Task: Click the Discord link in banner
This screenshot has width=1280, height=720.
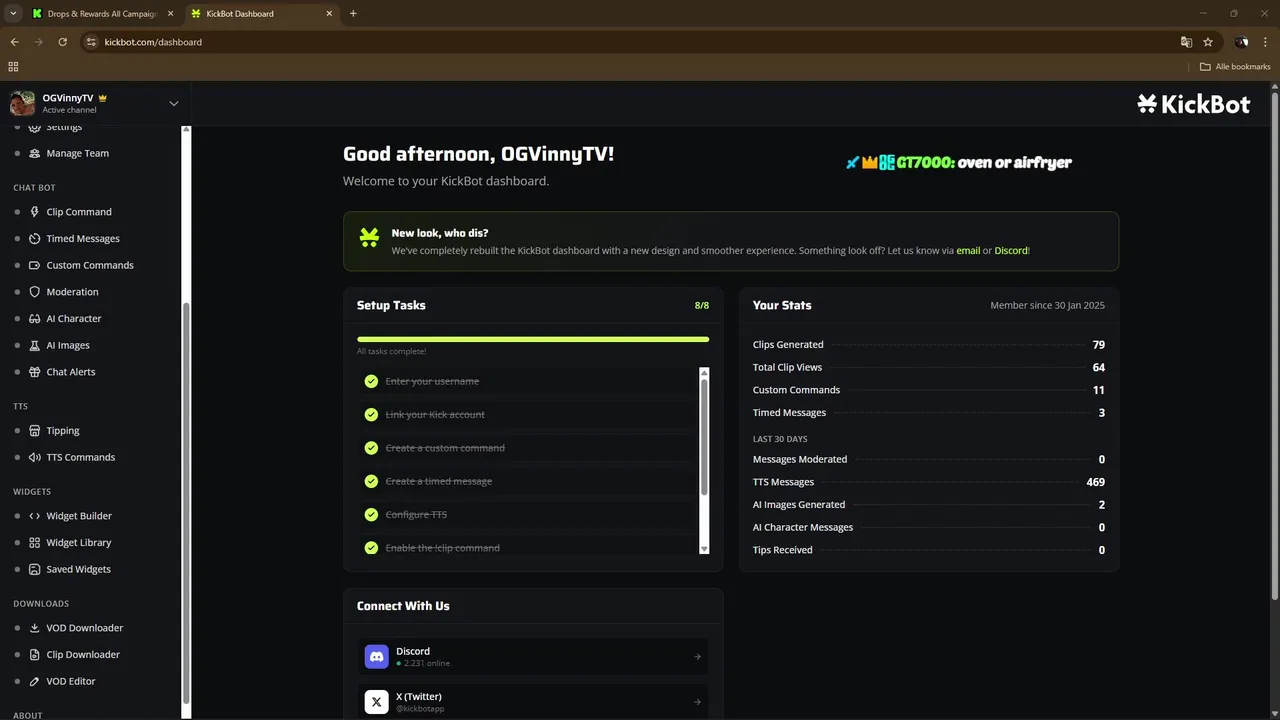Action: (1011, 251)
